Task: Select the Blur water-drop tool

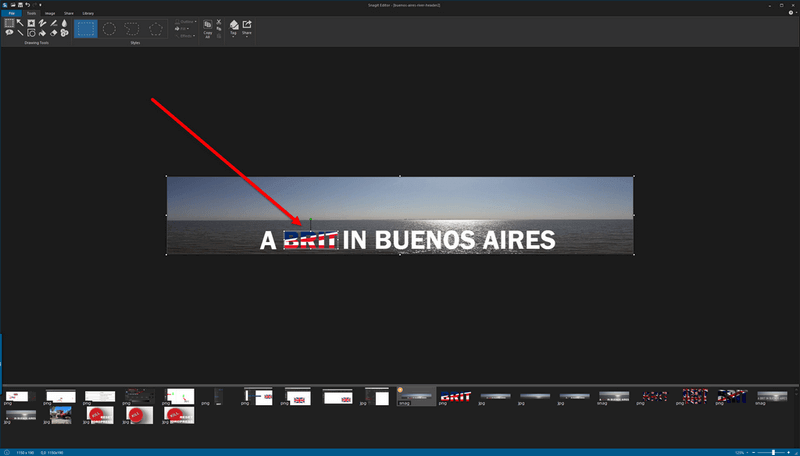Action: click(x=64, y=23)
